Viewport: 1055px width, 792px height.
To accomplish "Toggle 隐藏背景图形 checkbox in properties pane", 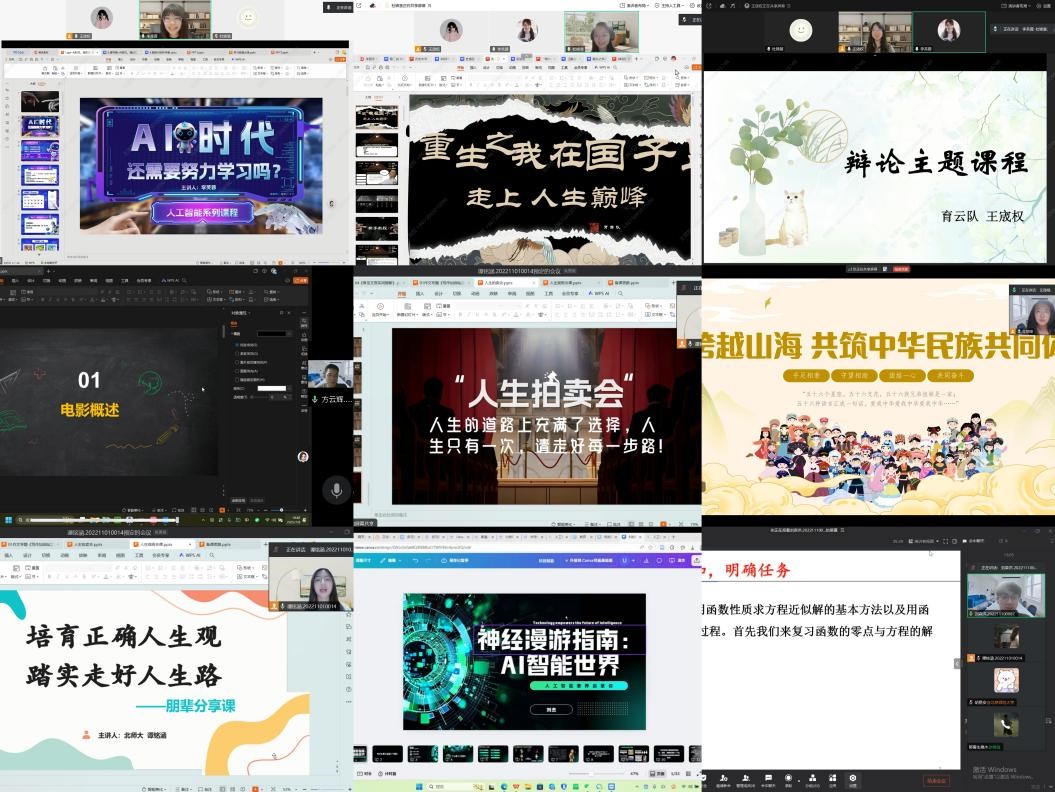I will coord(236,380).
